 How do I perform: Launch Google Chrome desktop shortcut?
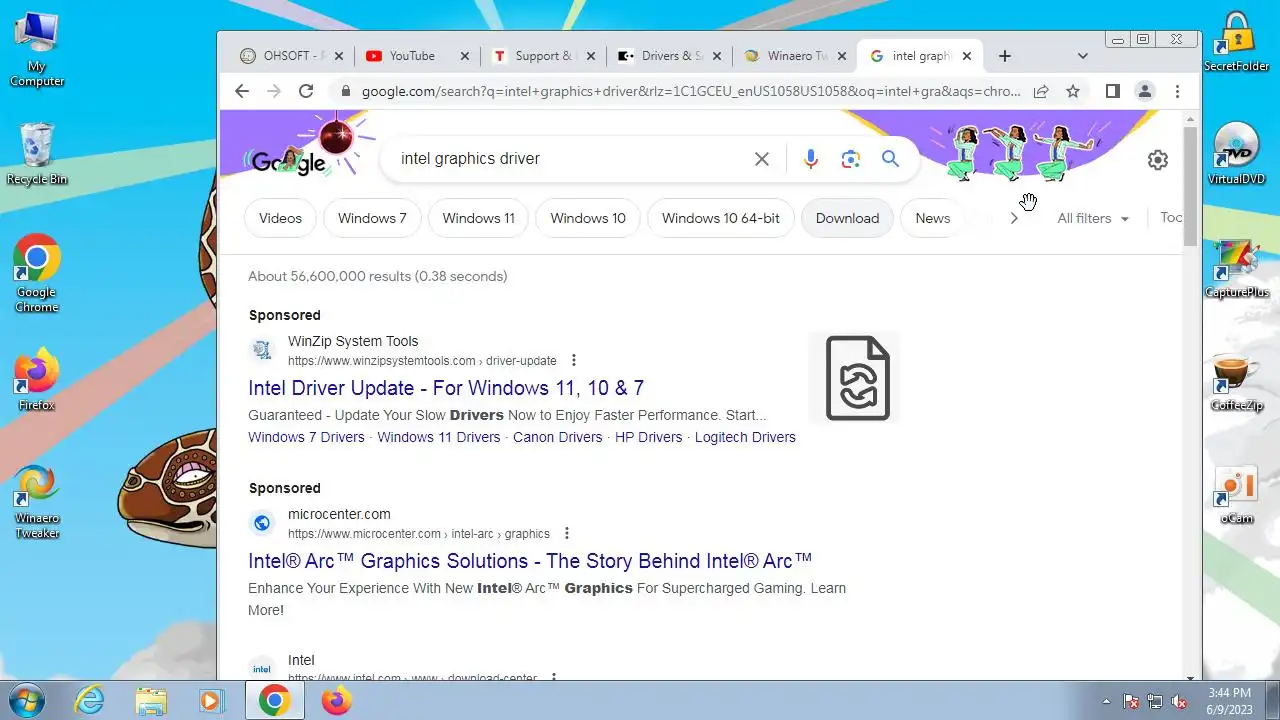point(37,273)
